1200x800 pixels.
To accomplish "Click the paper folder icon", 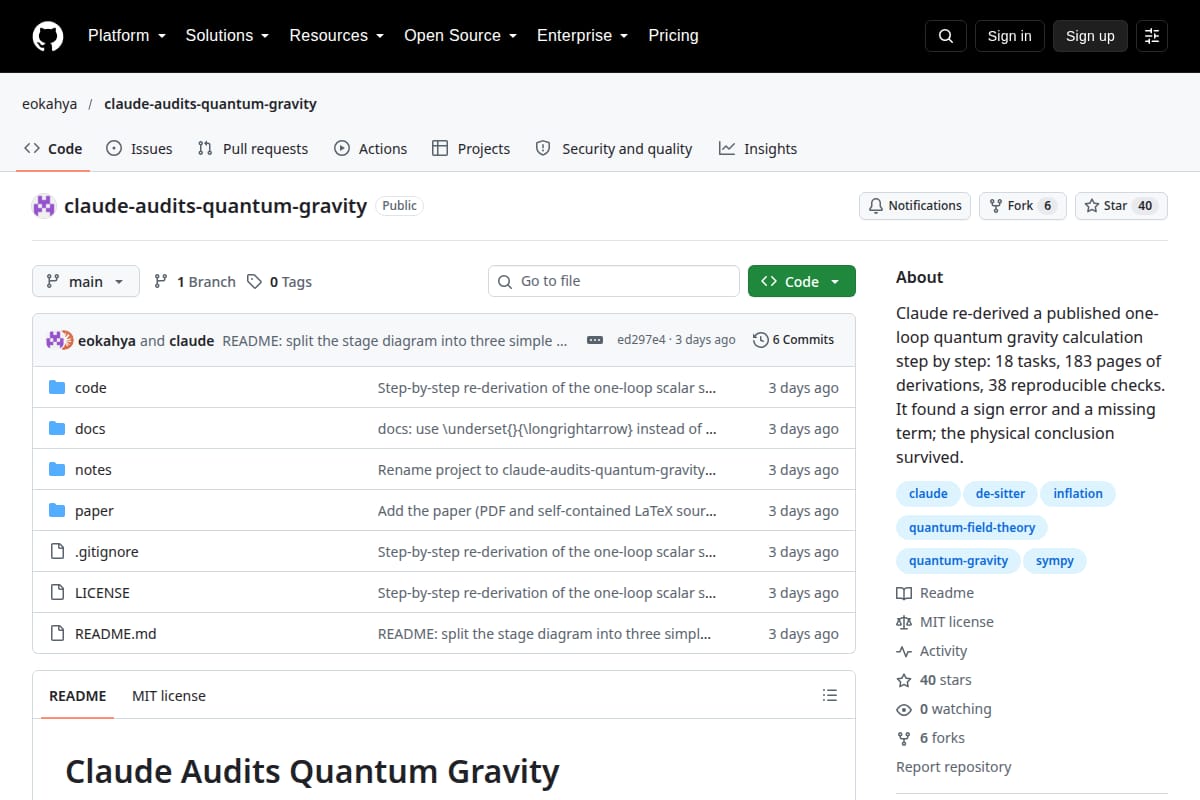I will point(57,511).
